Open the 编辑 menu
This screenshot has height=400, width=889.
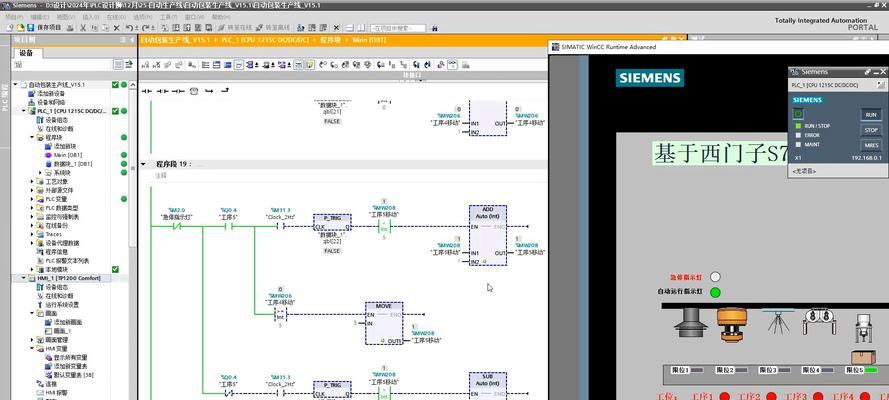pyautogui.click(x=39, y=17)
